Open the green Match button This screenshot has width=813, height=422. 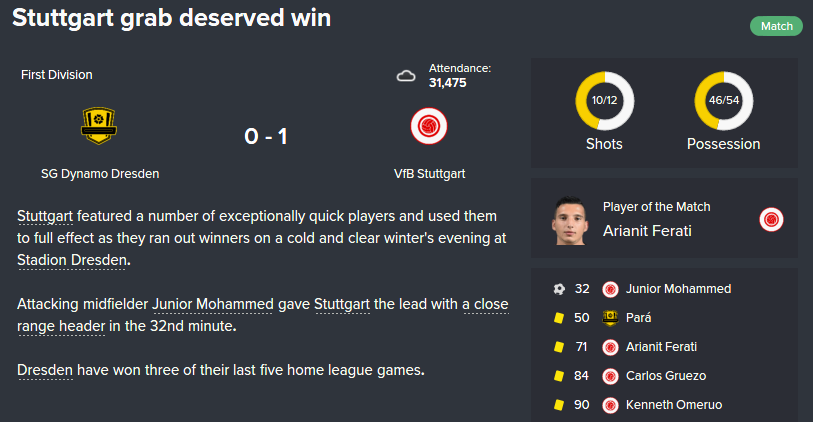point(776,26)
